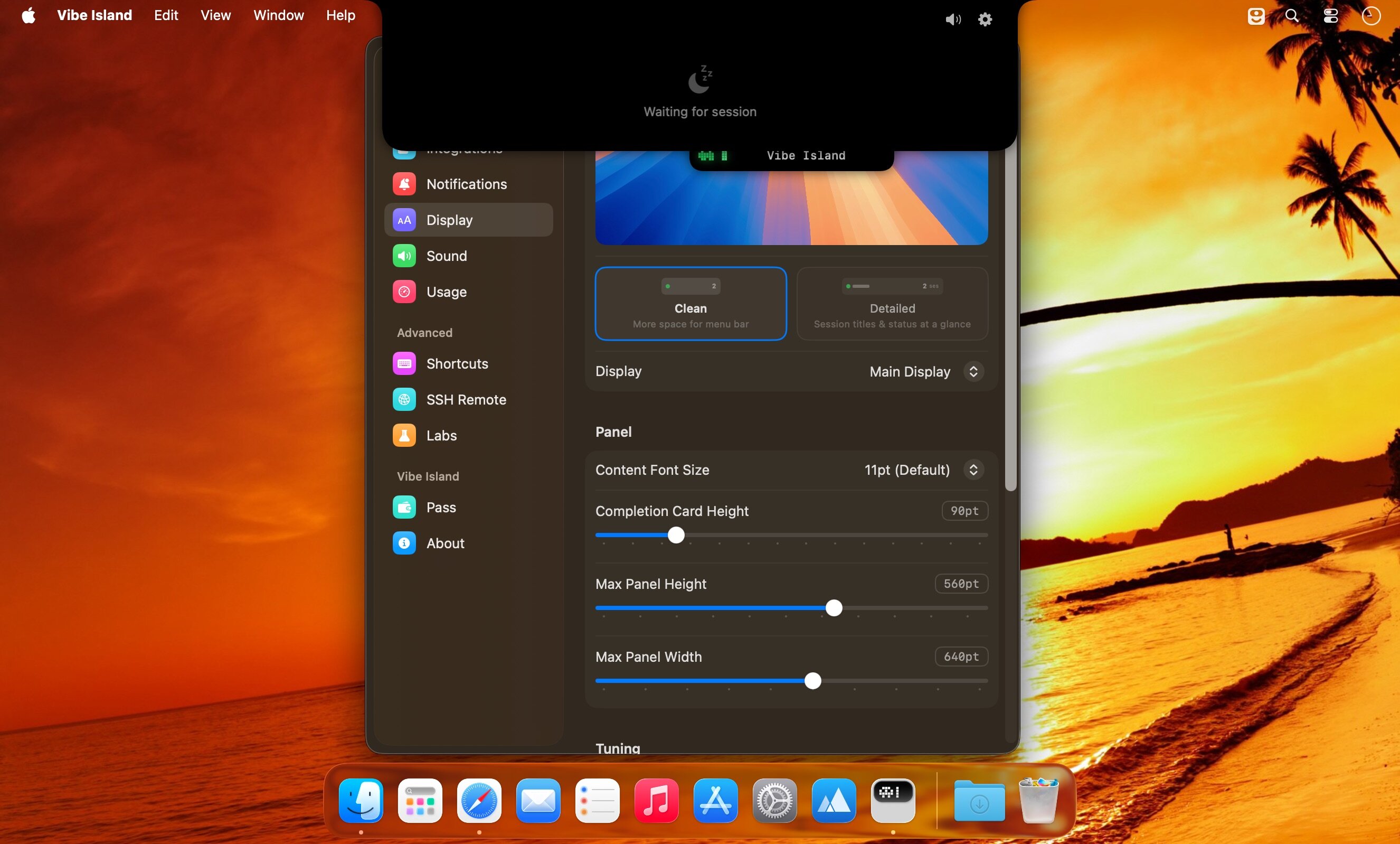Click the 560pt Max Panel Height value
The width and height of the screenshot is (1400, 844).
tap(961, 584)
